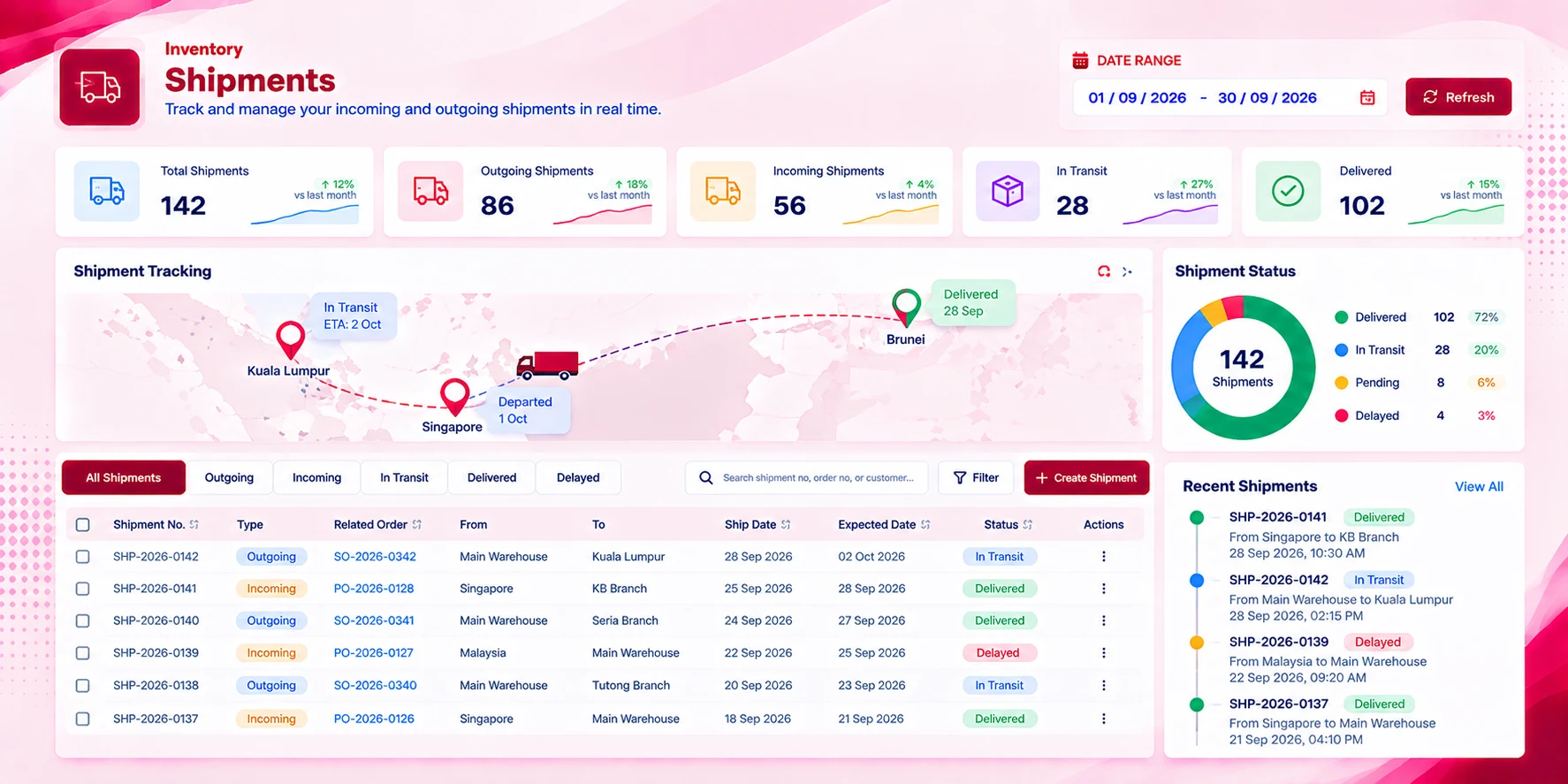The height and width of the screenshot is (784, 1568).
Task: Click the yellow Pending legend dot
Action: [x=1341, y=383]
